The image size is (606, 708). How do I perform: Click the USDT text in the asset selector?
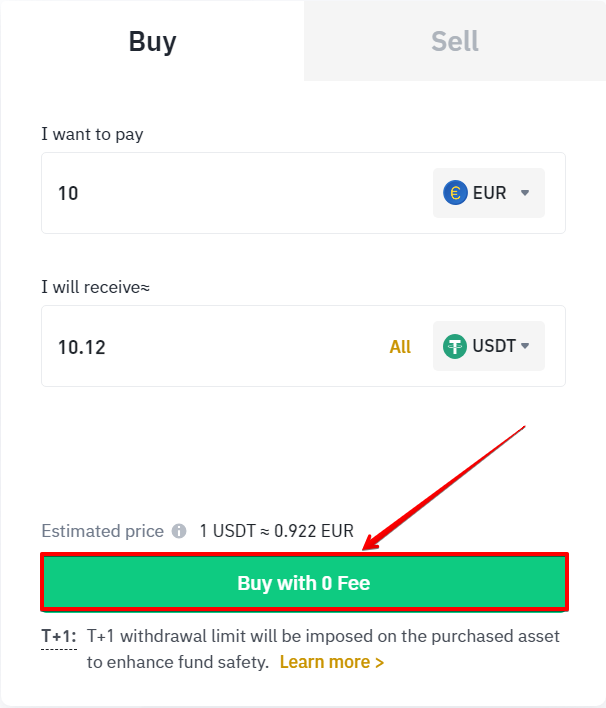pyautogui.click(x=494, y=346)
